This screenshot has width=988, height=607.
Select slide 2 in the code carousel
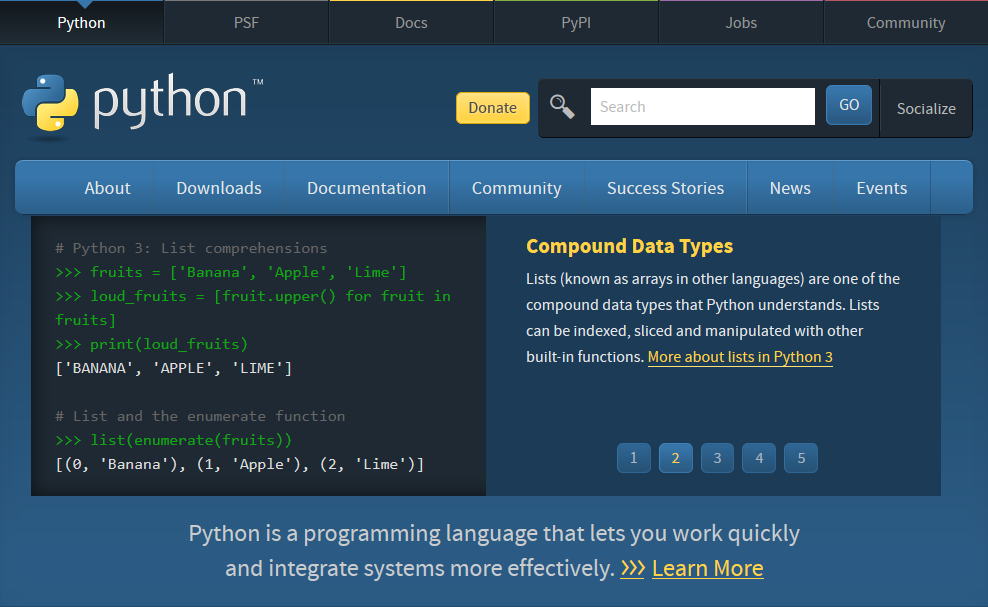tap(675, 458)
